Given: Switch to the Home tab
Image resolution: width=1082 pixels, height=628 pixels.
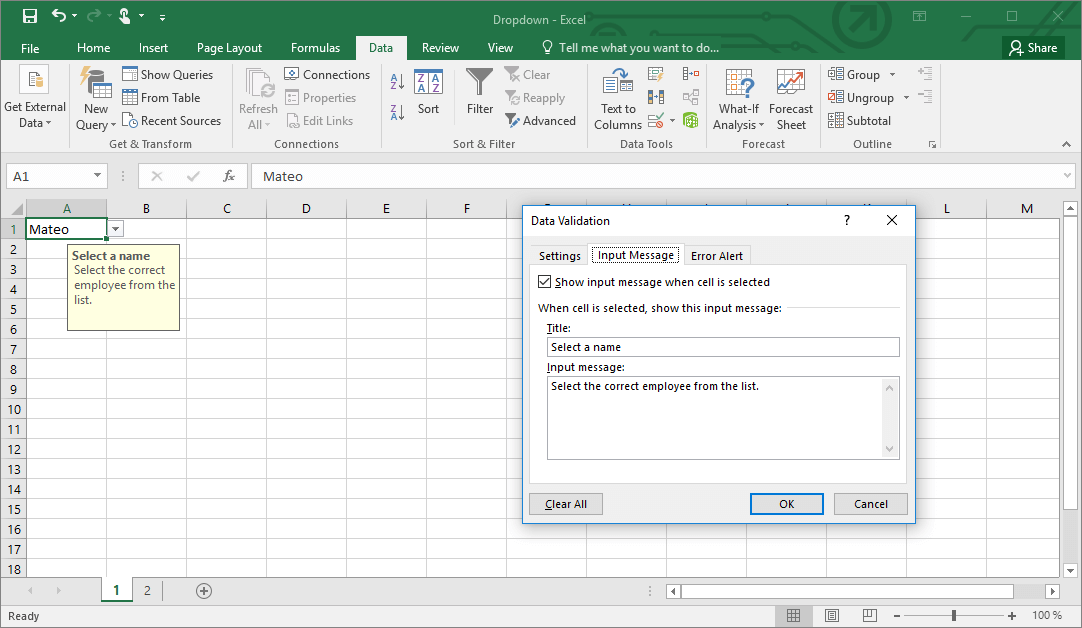Looking at the screenshot, I should pos(93,48).
